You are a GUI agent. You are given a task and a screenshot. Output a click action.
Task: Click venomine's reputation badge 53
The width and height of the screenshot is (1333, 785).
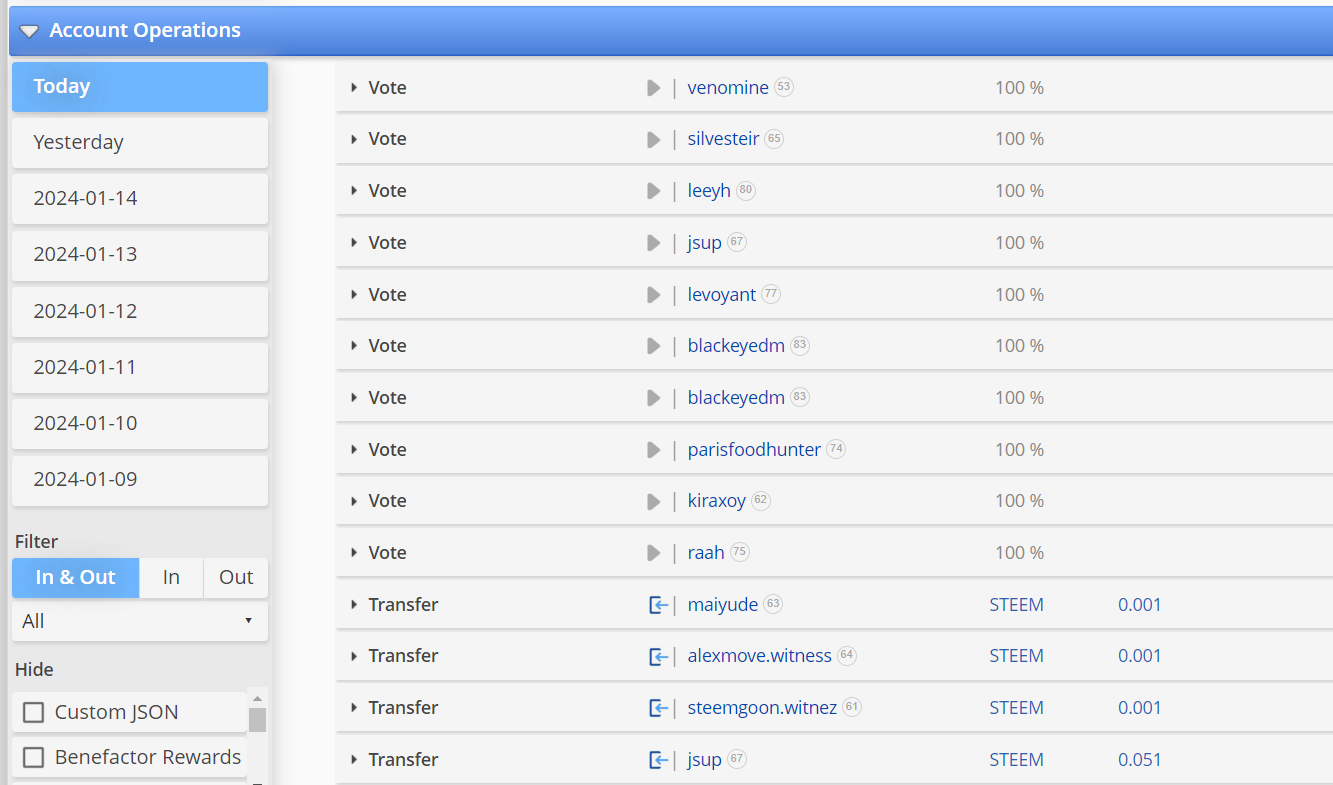click(784, 87)
